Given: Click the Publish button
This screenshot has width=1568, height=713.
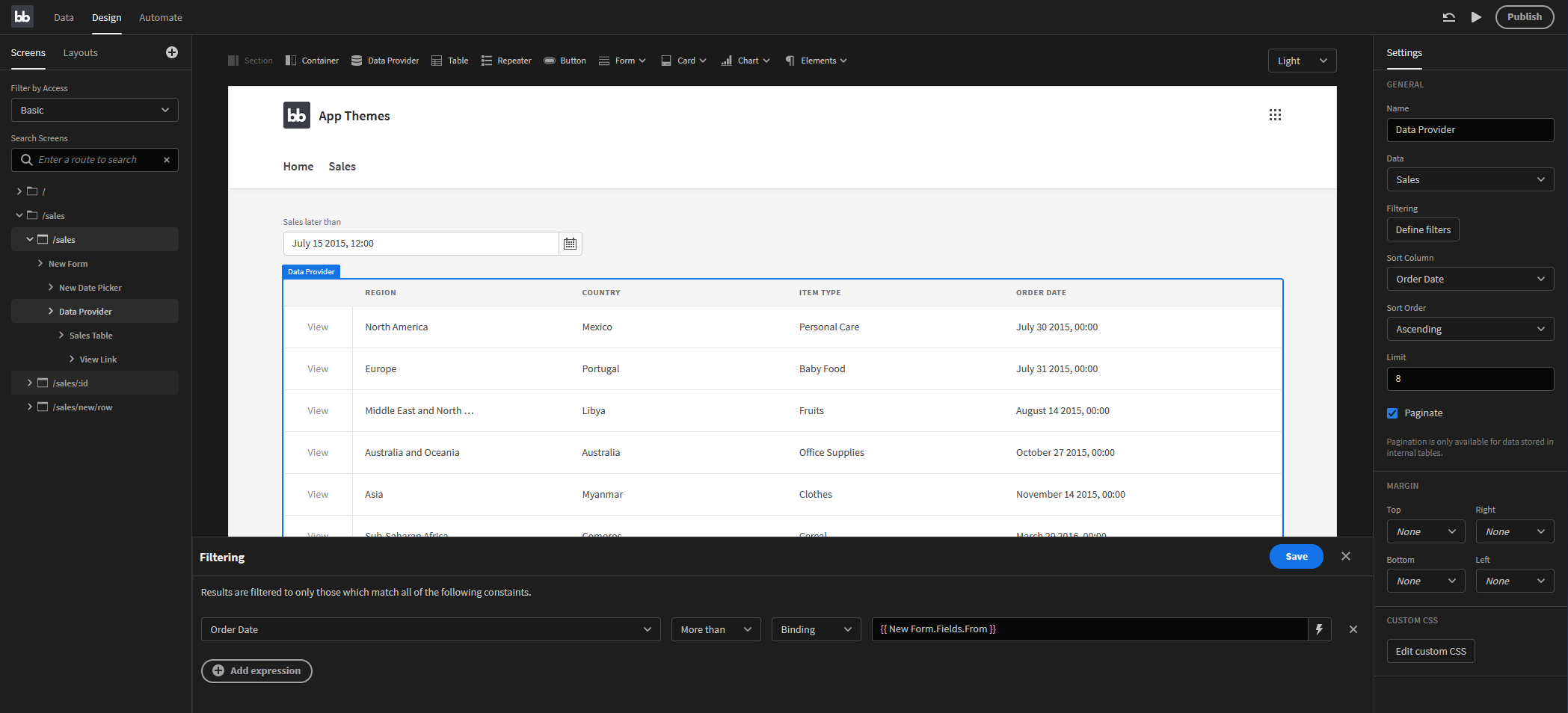Looking at the screenshot, I should [x=1525, y=16].
